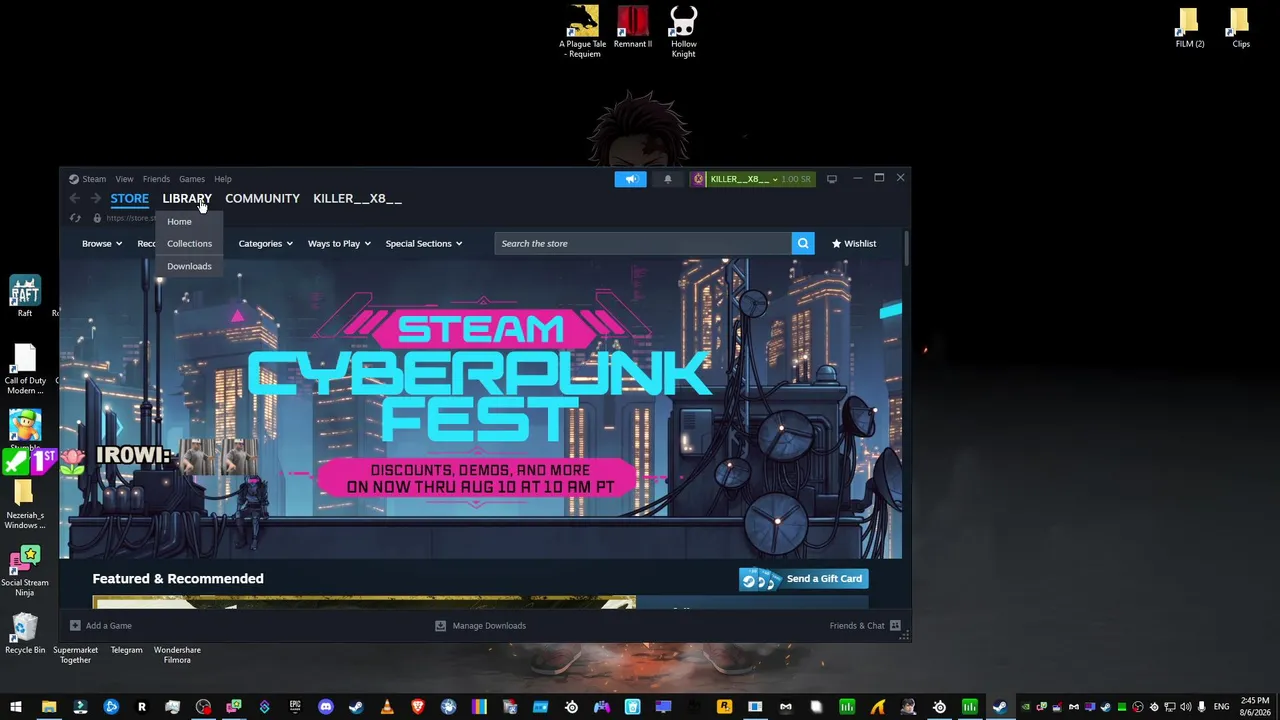Focus the Search the store field

click(643, 243)
